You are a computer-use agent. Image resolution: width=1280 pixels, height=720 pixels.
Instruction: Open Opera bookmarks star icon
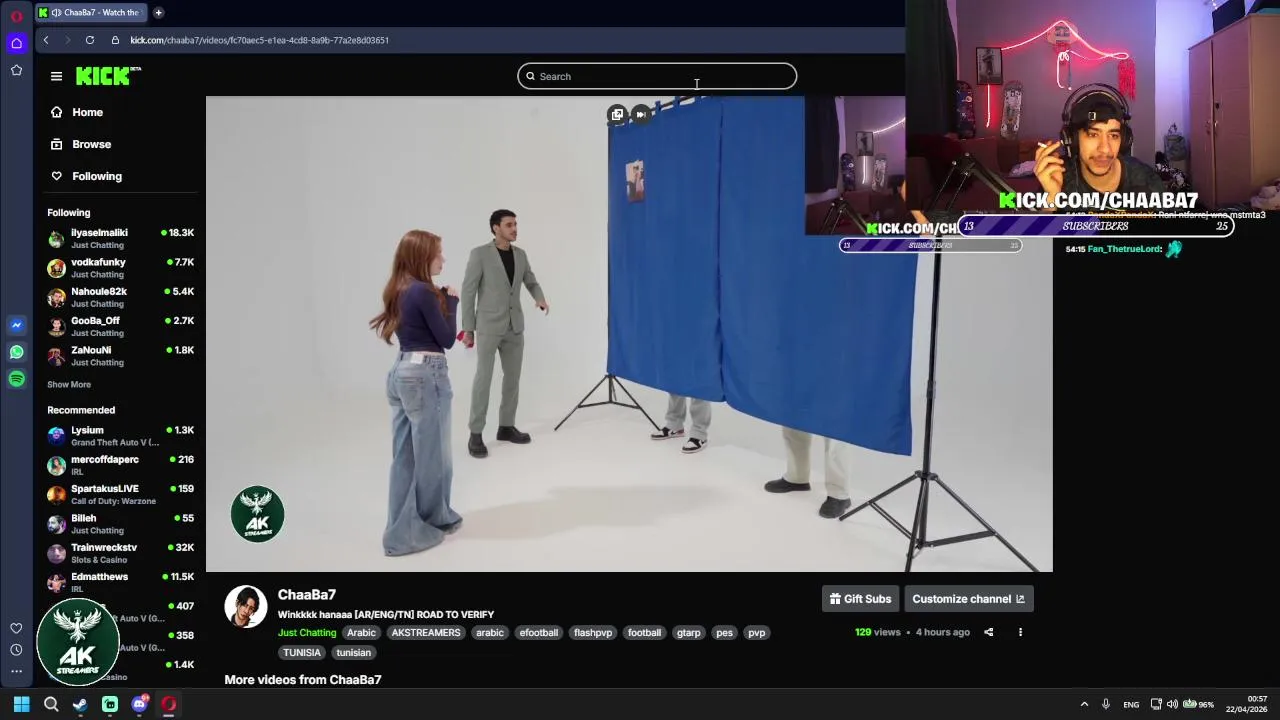click(16, 70)
